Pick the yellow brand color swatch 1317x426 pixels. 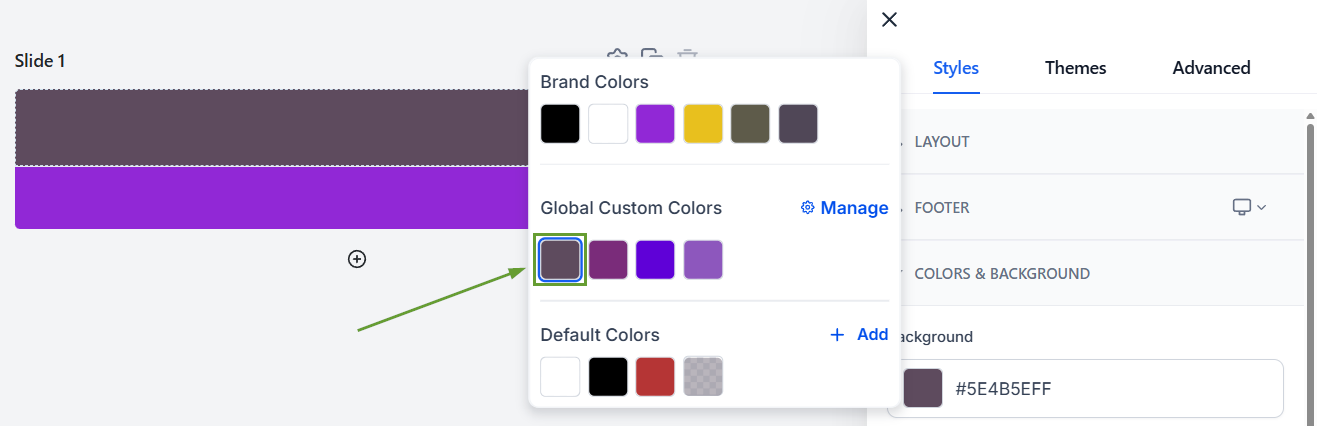pos(703,124)
